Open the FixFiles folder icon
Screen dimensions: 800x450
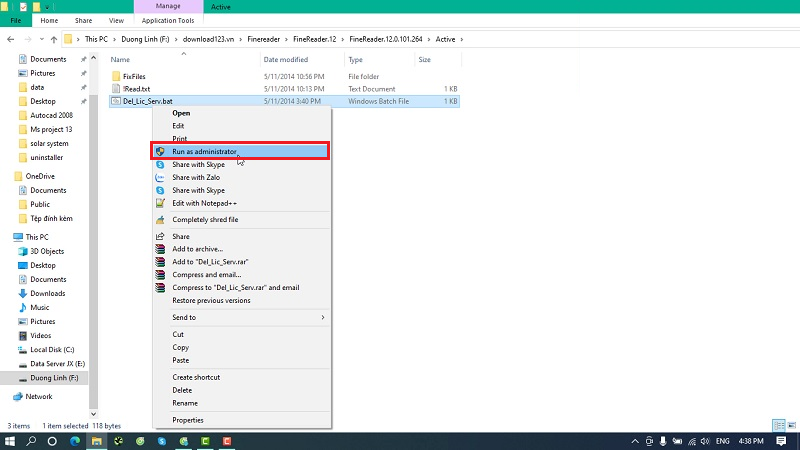(115, 75)
